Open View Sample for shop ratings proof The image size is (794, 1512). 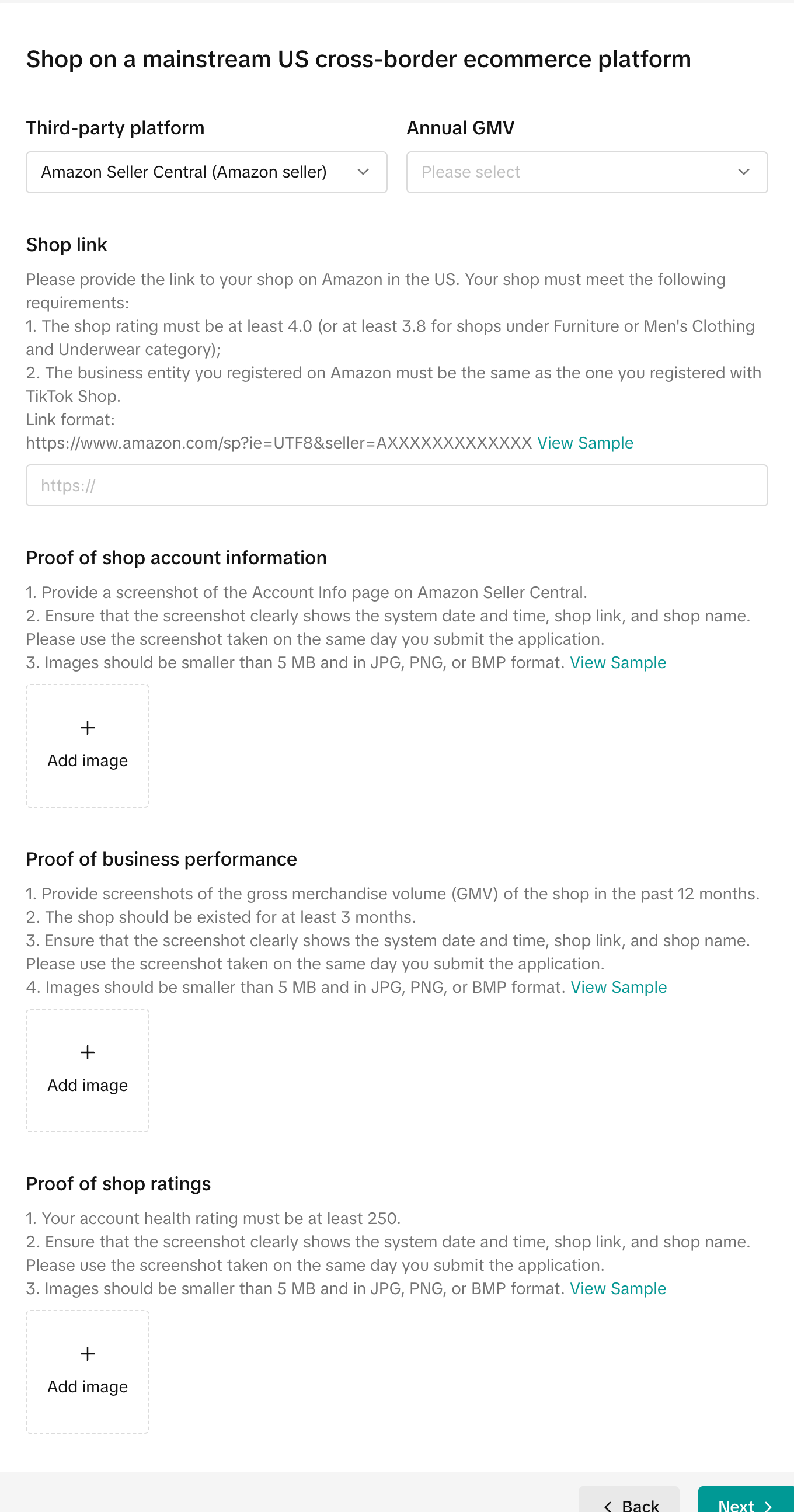[618, 1288]
